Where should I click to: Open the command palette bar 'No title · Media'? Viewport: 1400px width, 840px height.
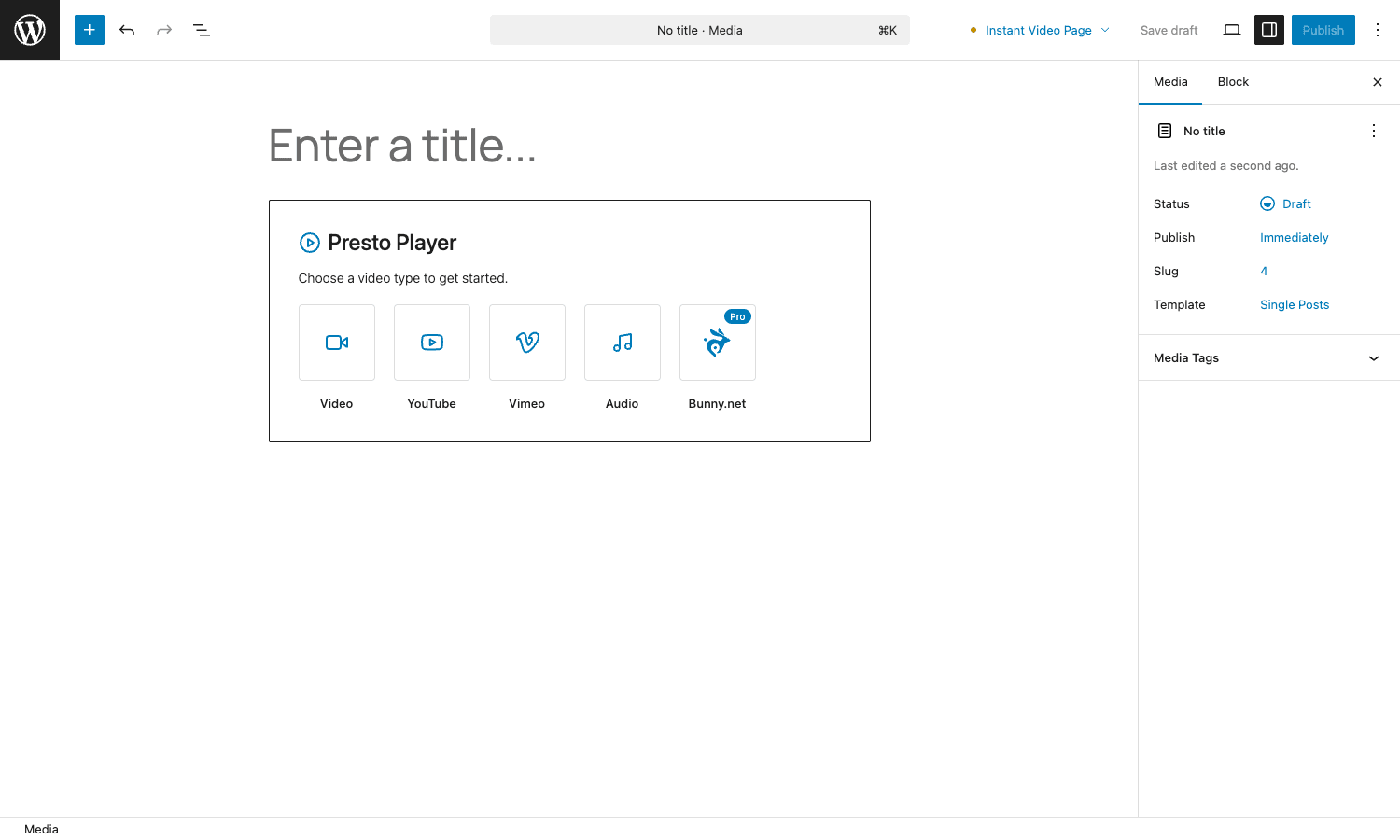(700, 30)
